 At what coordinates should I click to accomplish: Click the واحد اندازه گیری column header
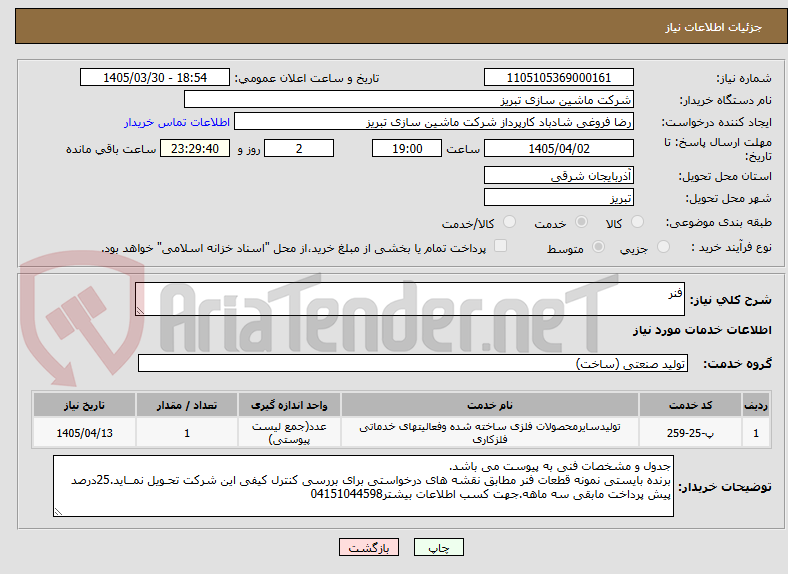pos(289,405)
